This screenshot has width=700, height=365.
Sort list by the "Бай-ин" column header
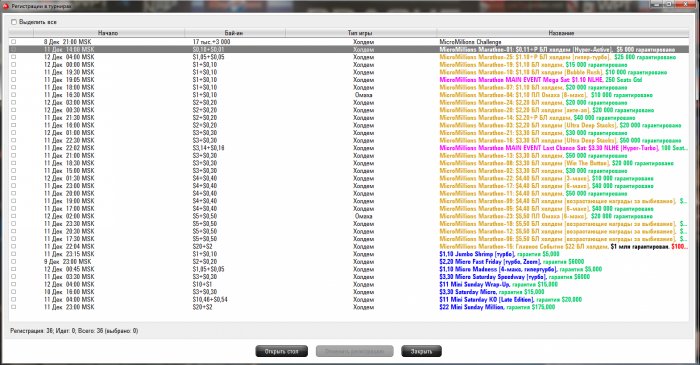point(235,33)
